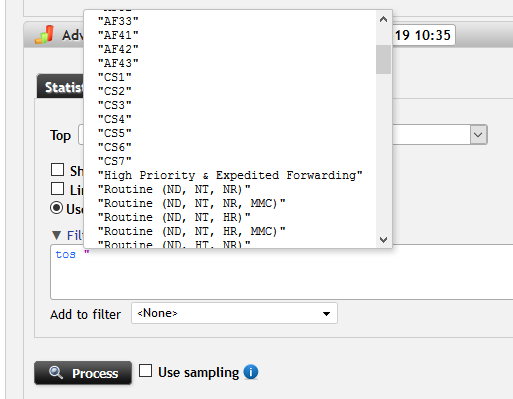This screenshot has width=513, height=399.
Task: Pick "CS5" tos value
Action: click(x=115, y=133)
